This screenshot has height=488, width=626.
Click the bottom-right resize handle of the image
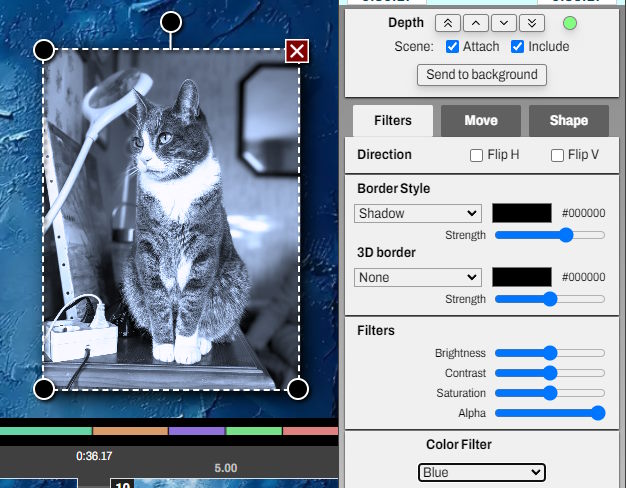tap(297, 388)
